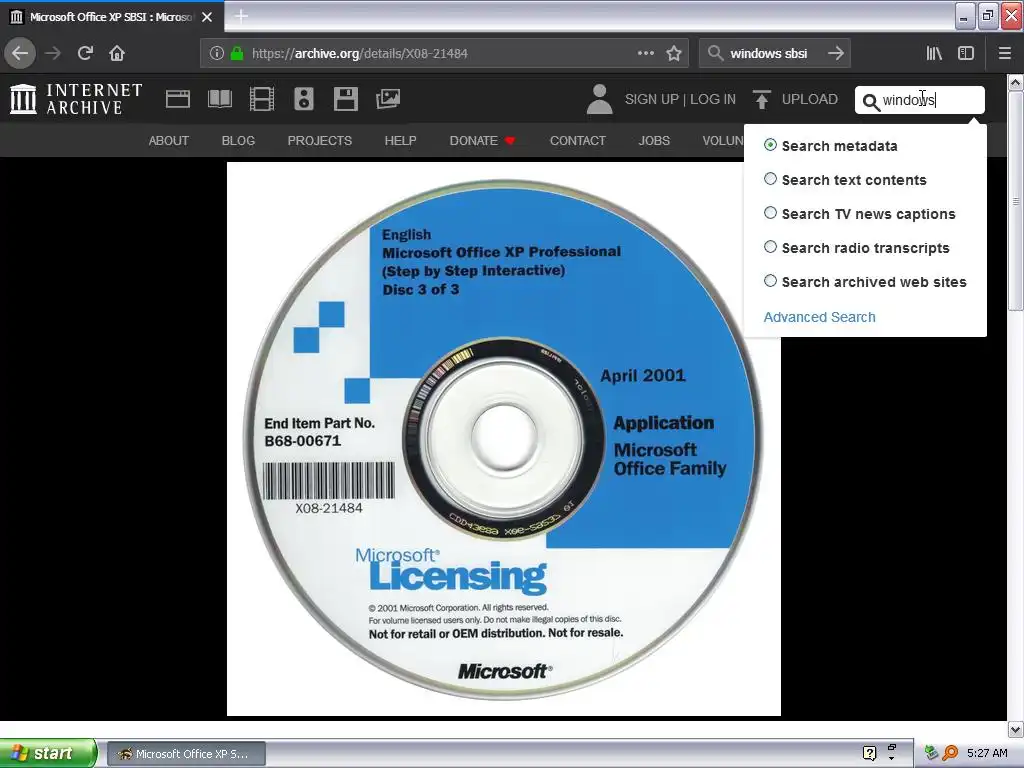Click the scrollbar up arrow
Image resolution: width=1024 pixels, height=768 pixels.
[x=1016, y=82]
